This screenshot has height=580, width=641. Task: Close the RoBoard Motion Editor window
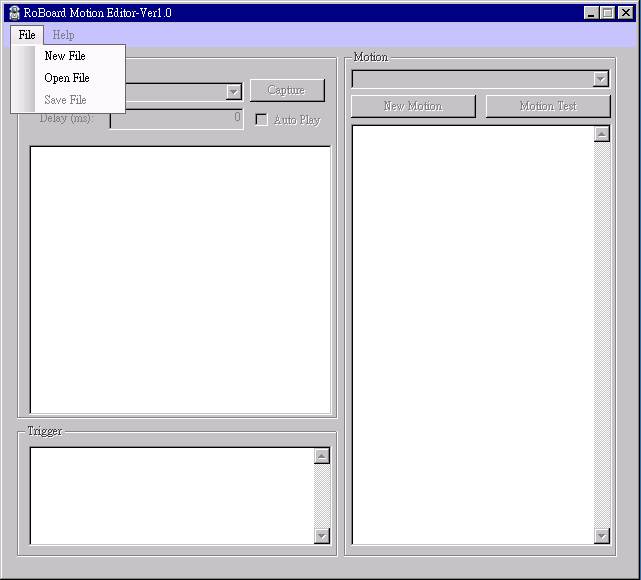[625, 13]
